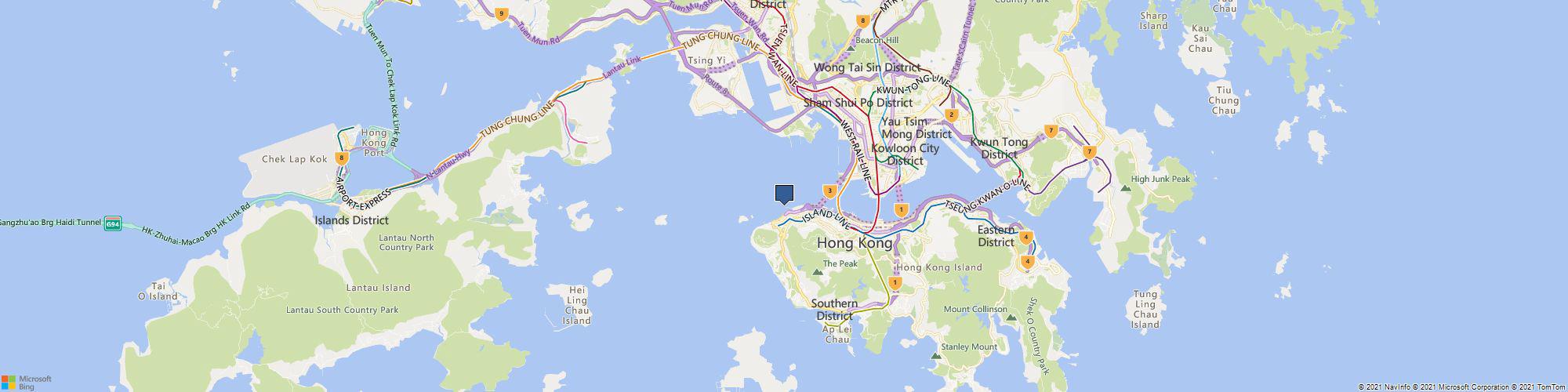Select The Peak mountain icon
The image size is (1568, 392).
coord(817,270)
